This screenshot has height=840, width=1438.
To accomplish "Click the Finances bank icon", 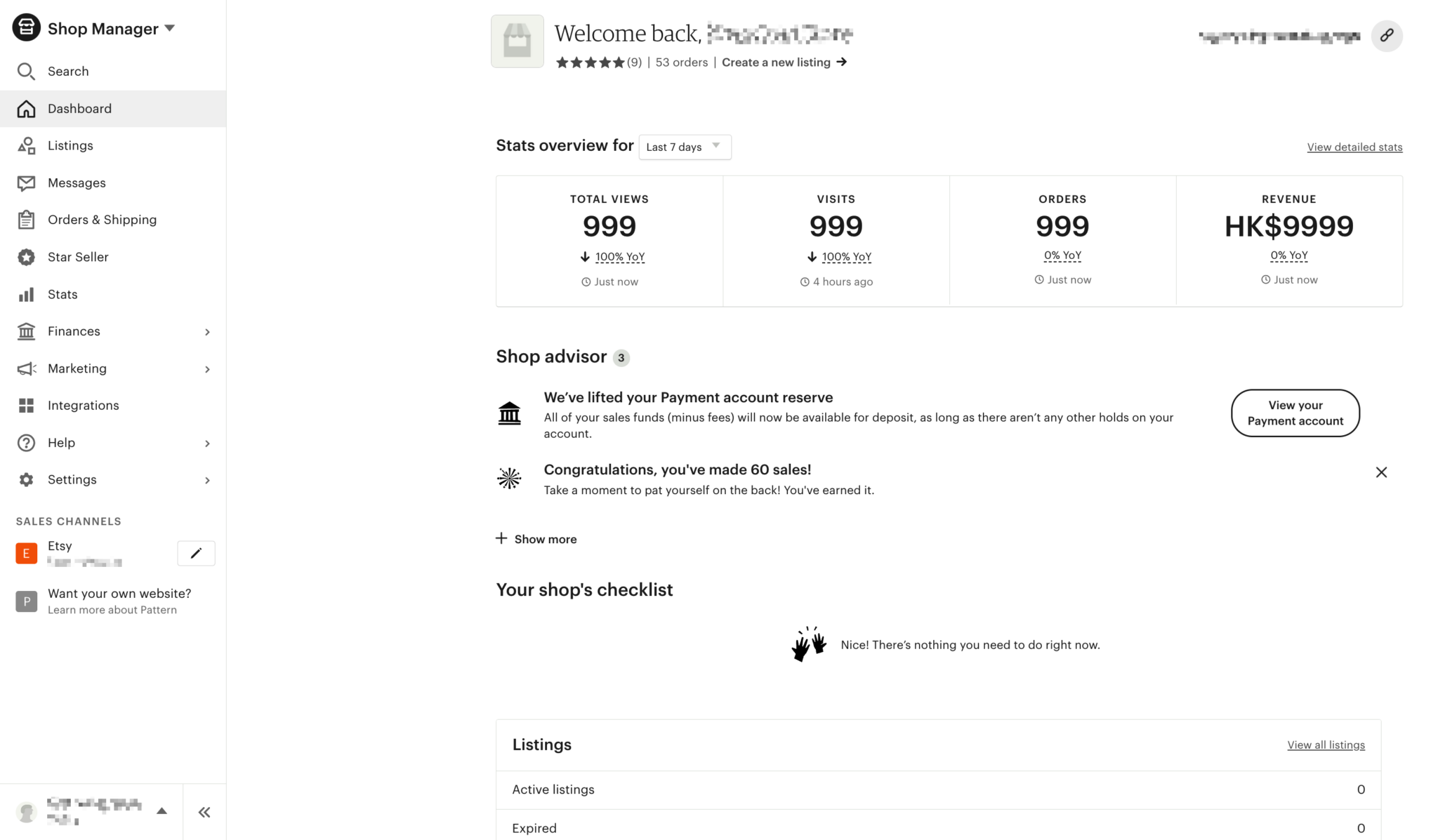I will [x=26, y=331].
